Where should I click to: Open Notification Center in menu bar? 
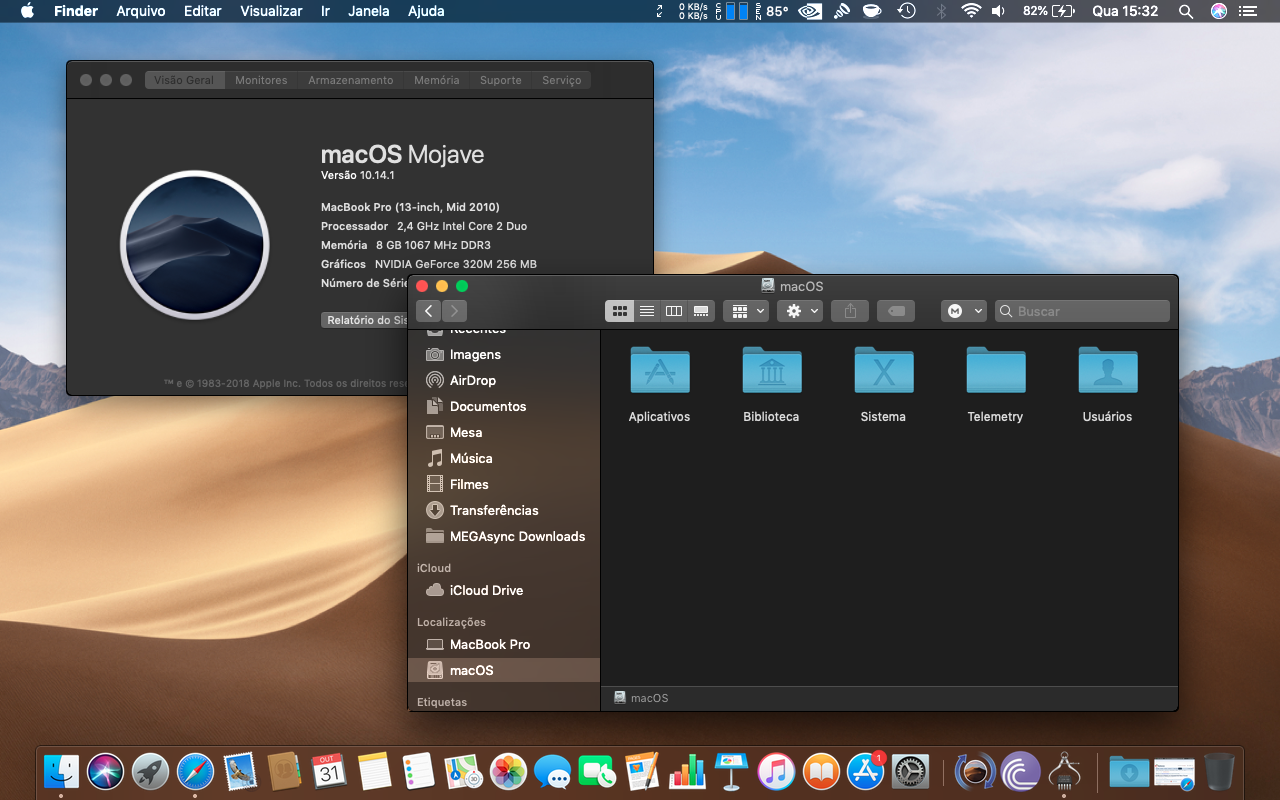1249,11
